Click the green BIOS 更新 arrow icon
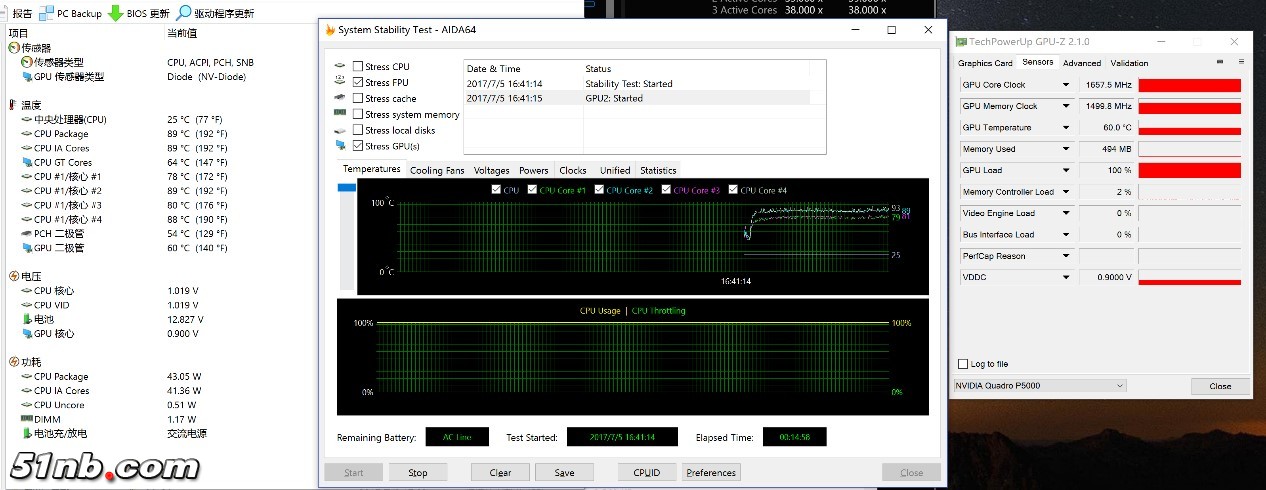Screen dimensions: 1266x490 pos(115,13)
